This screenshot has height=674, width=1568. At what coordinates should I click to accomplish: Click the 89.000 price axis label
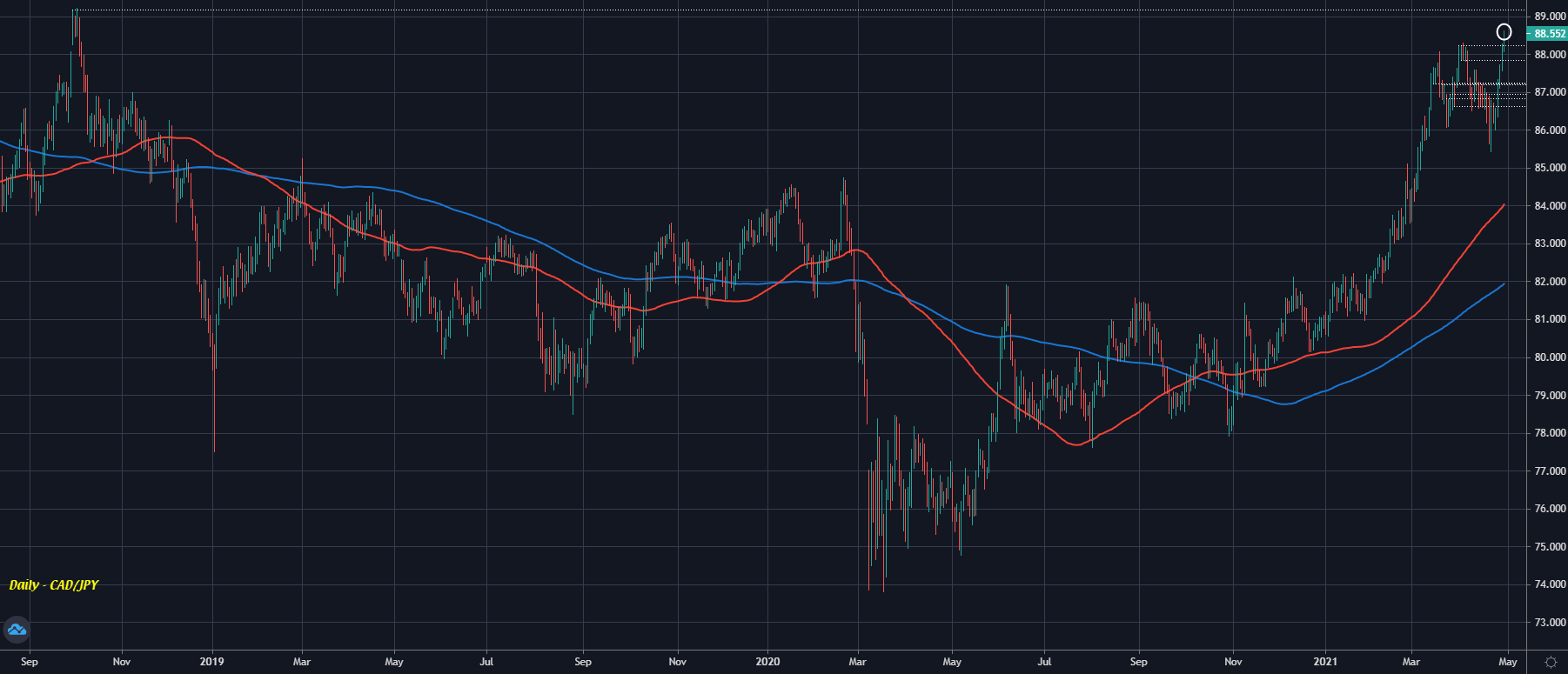1550,17
